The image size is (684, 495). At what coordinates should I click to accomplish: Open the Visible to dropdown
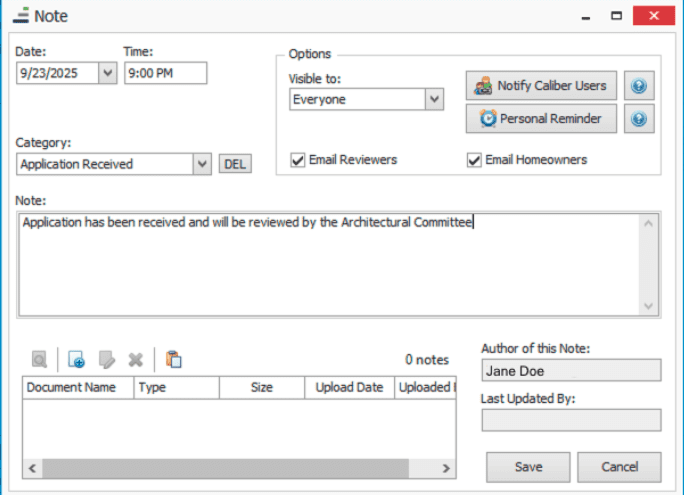pos(434,99)
